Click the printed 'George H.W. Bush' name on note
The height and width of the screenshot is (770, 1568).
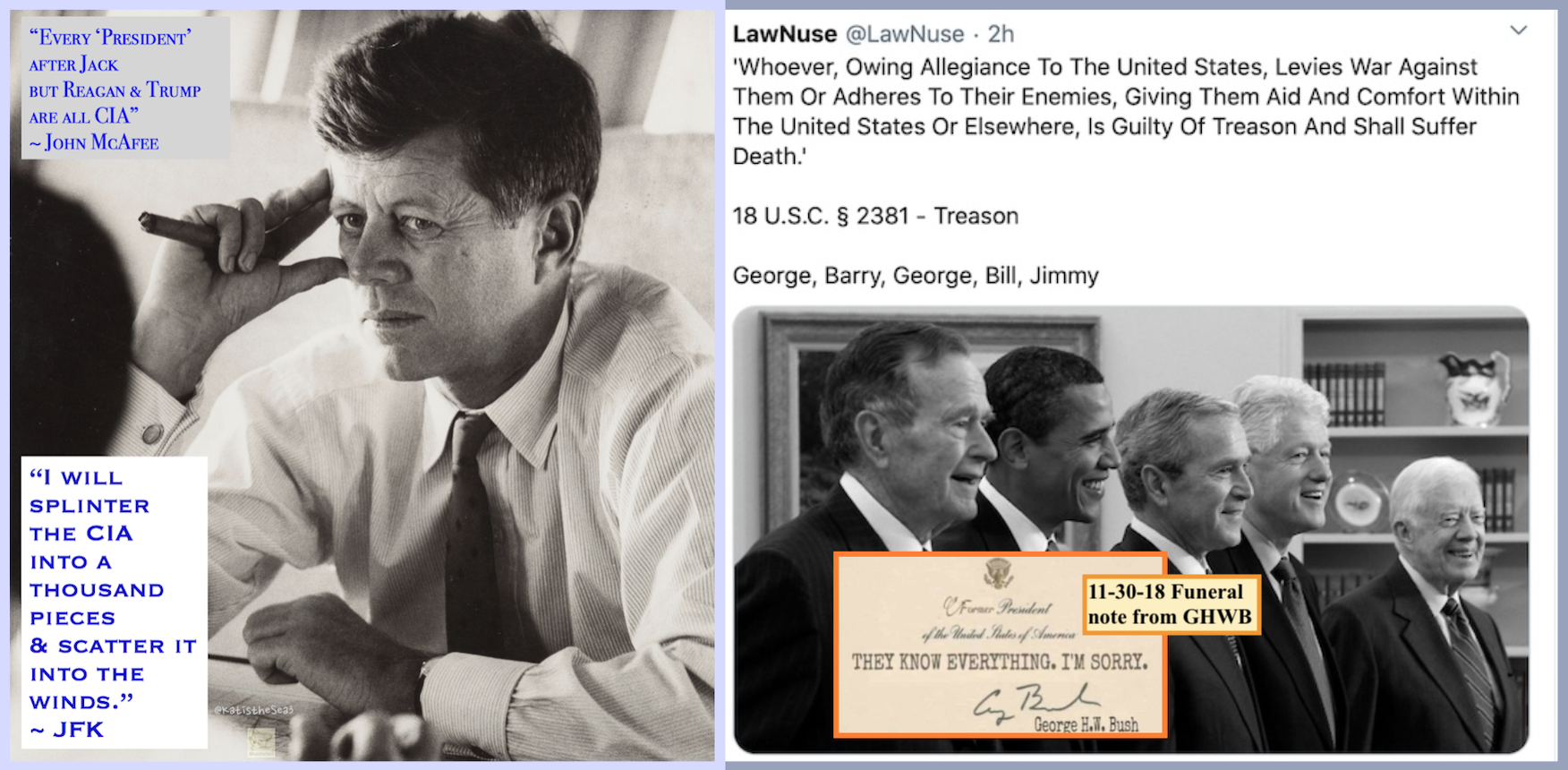click(x=1086, y=724)
